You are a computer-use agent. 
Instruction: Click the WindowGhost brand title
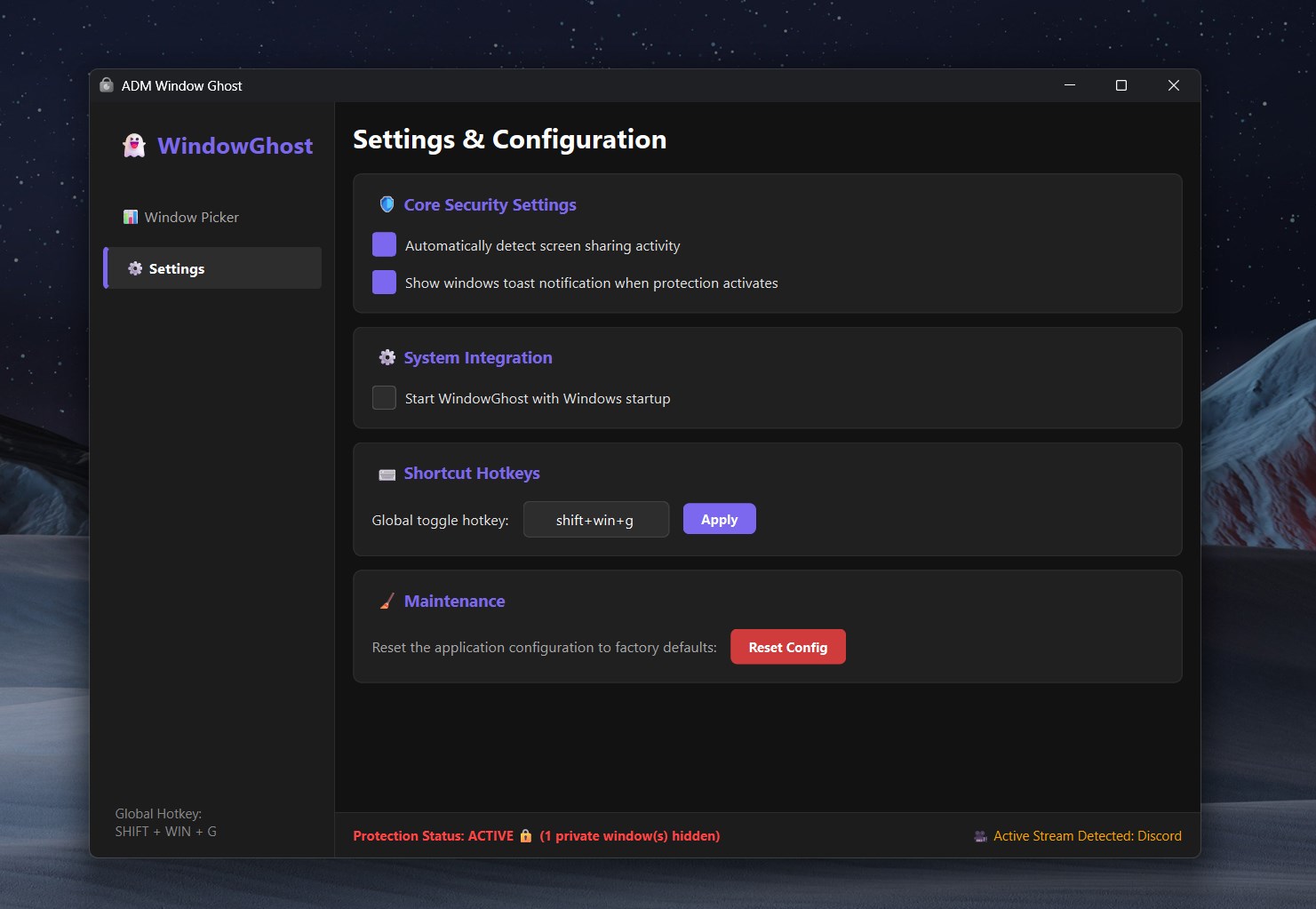[x=235, y=146]
